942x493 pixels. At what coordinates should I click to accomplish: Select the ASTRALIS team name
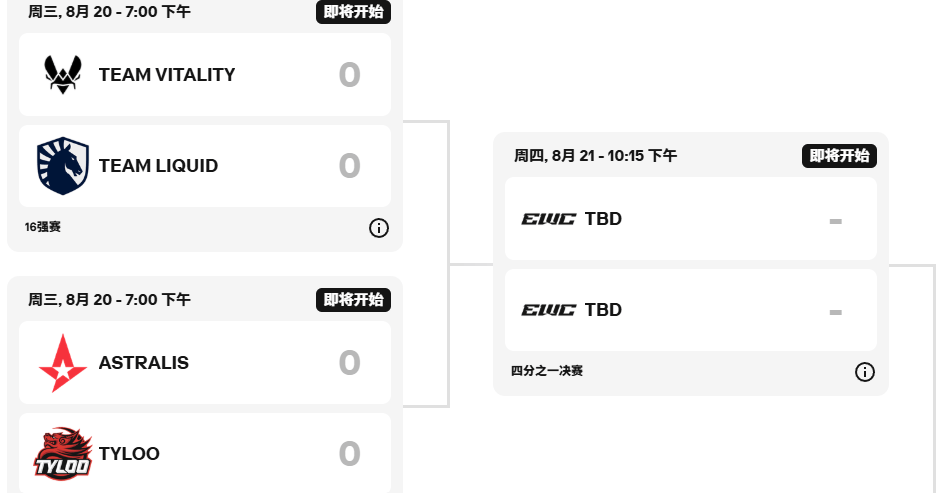(144, 363)
